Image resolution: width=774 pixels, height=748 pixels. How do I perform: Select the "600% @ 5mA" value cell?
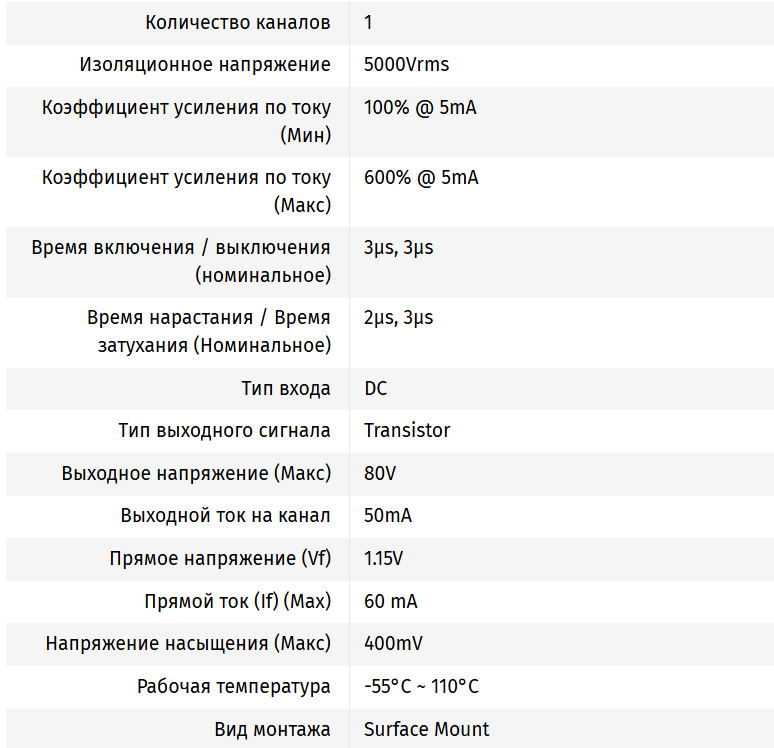421,177
